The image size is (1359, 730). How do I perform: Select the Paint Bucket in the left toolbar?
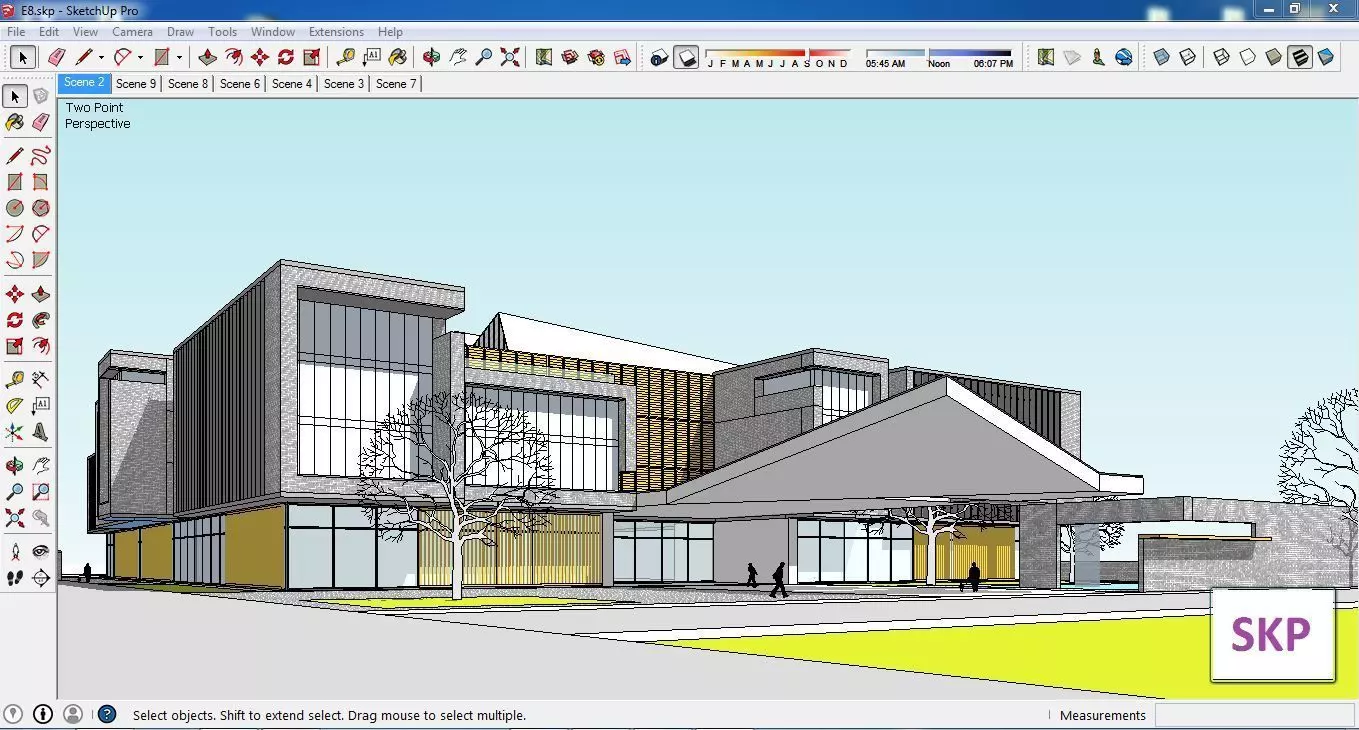tap(15, 122)
